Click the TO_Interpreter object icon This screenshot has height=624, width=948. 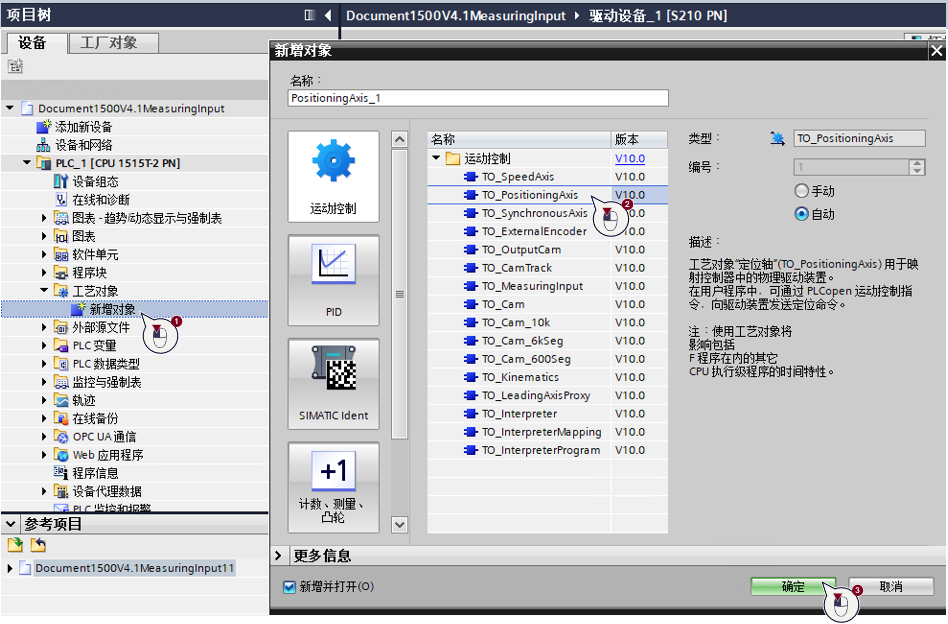[x=470, y=414]
